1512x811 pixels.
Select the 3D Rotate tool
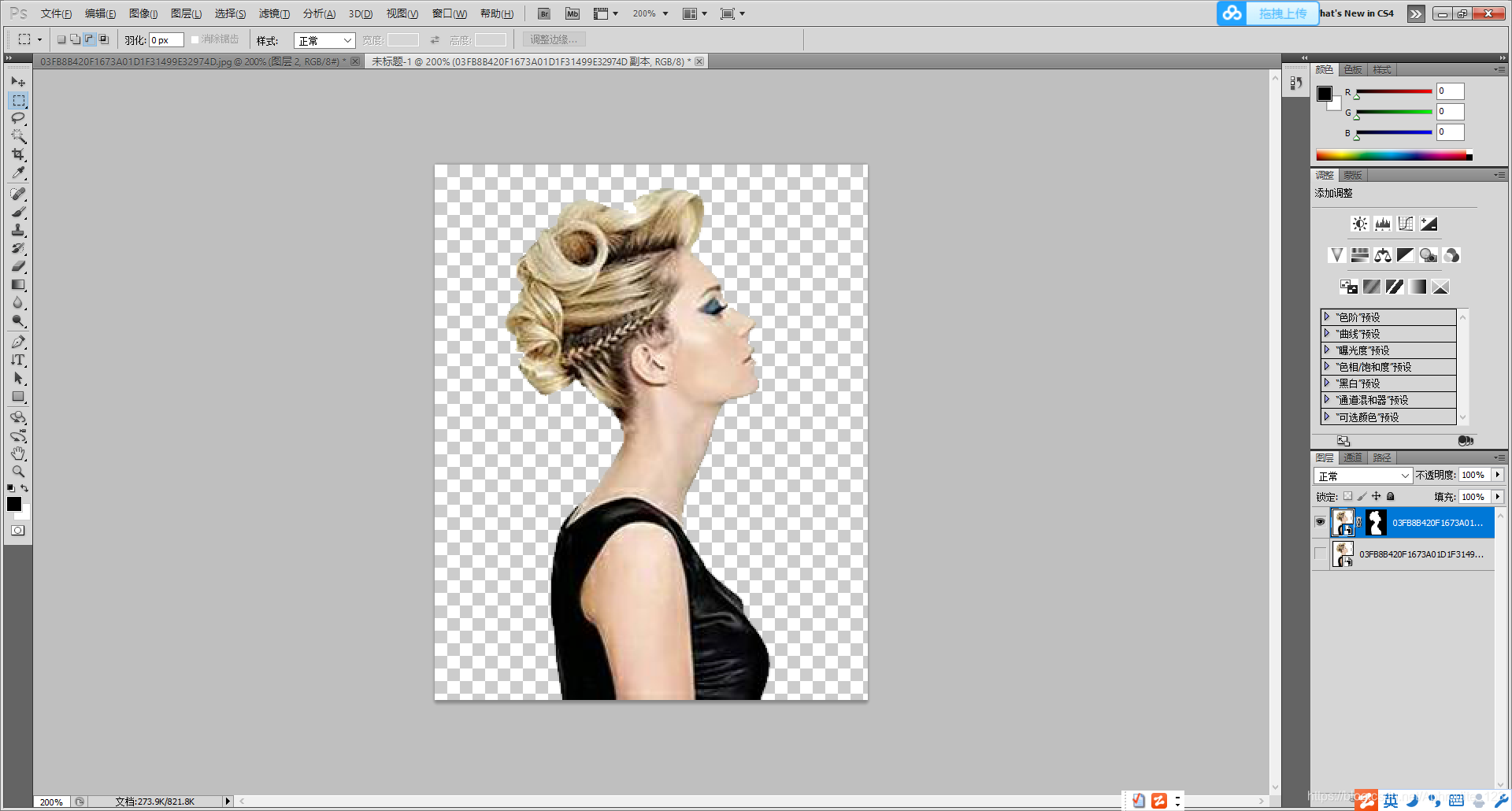coord(18,417)
